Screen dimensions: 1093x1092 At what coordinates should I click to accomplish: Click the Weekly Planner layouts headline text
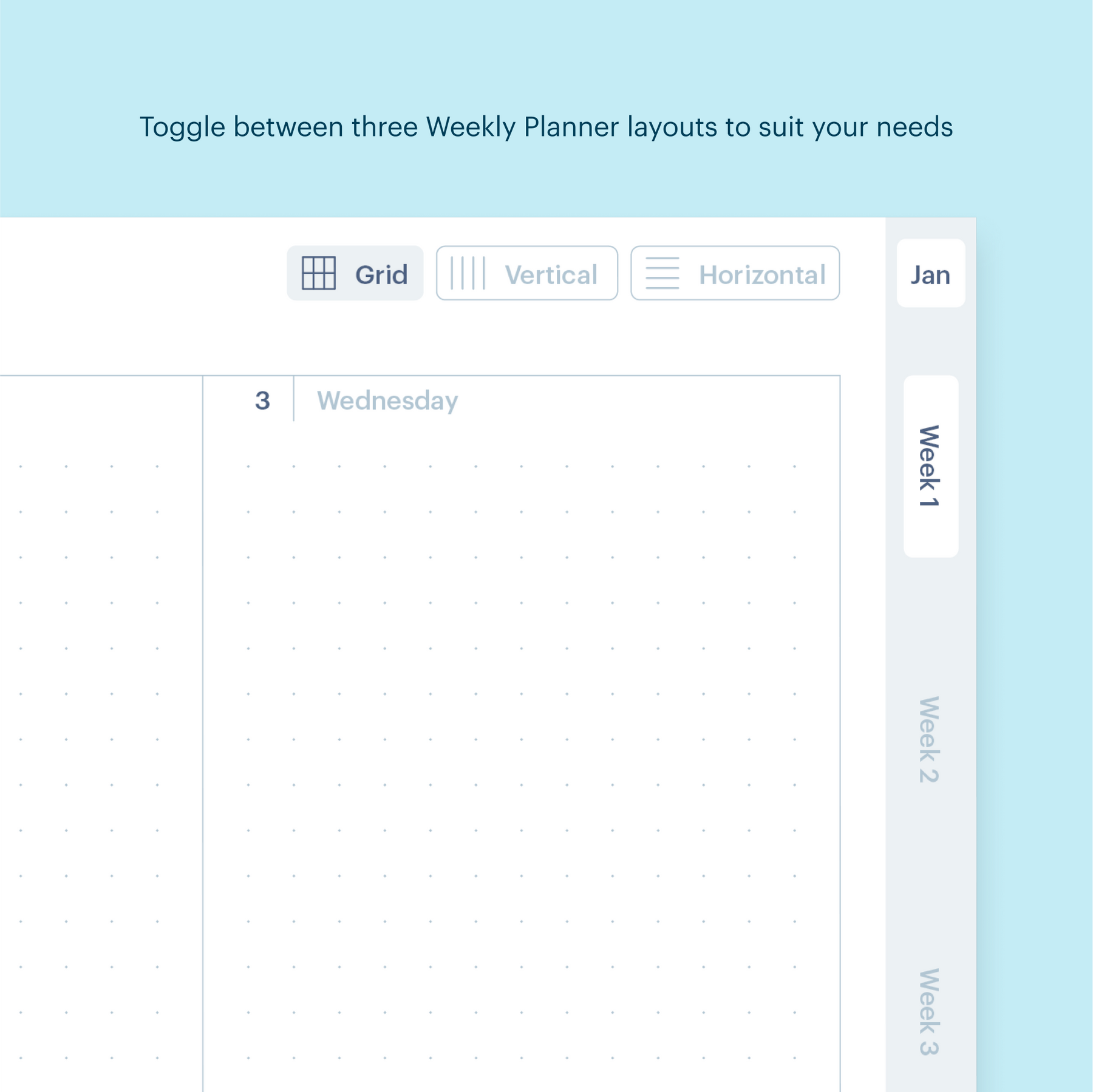pyautogui.click(x=546, y=127)
